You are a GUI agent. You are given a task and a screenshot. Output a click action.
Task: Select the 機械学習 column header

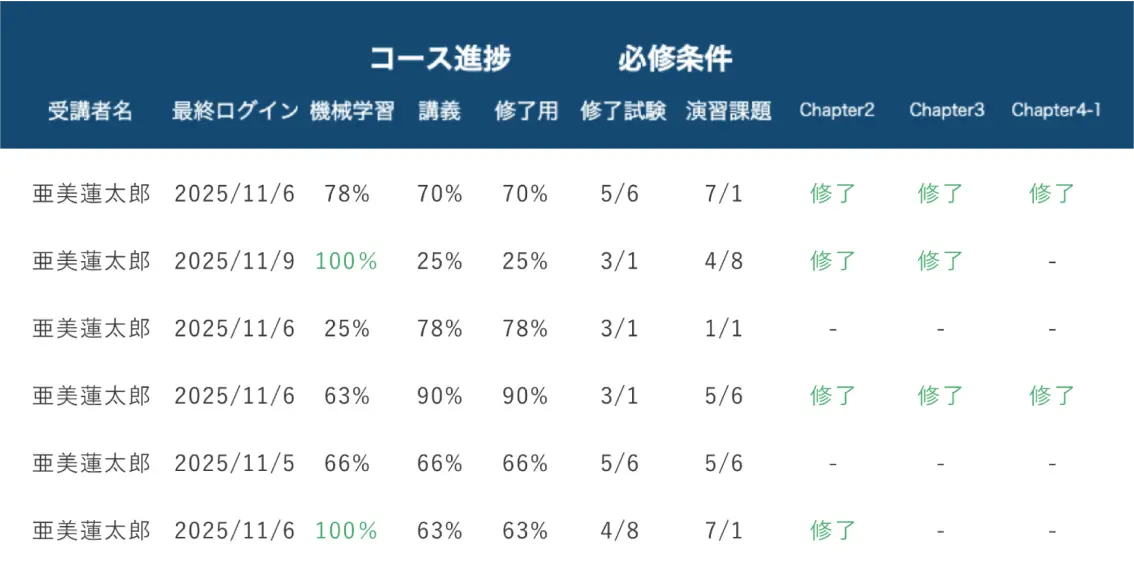pos(352,111)
